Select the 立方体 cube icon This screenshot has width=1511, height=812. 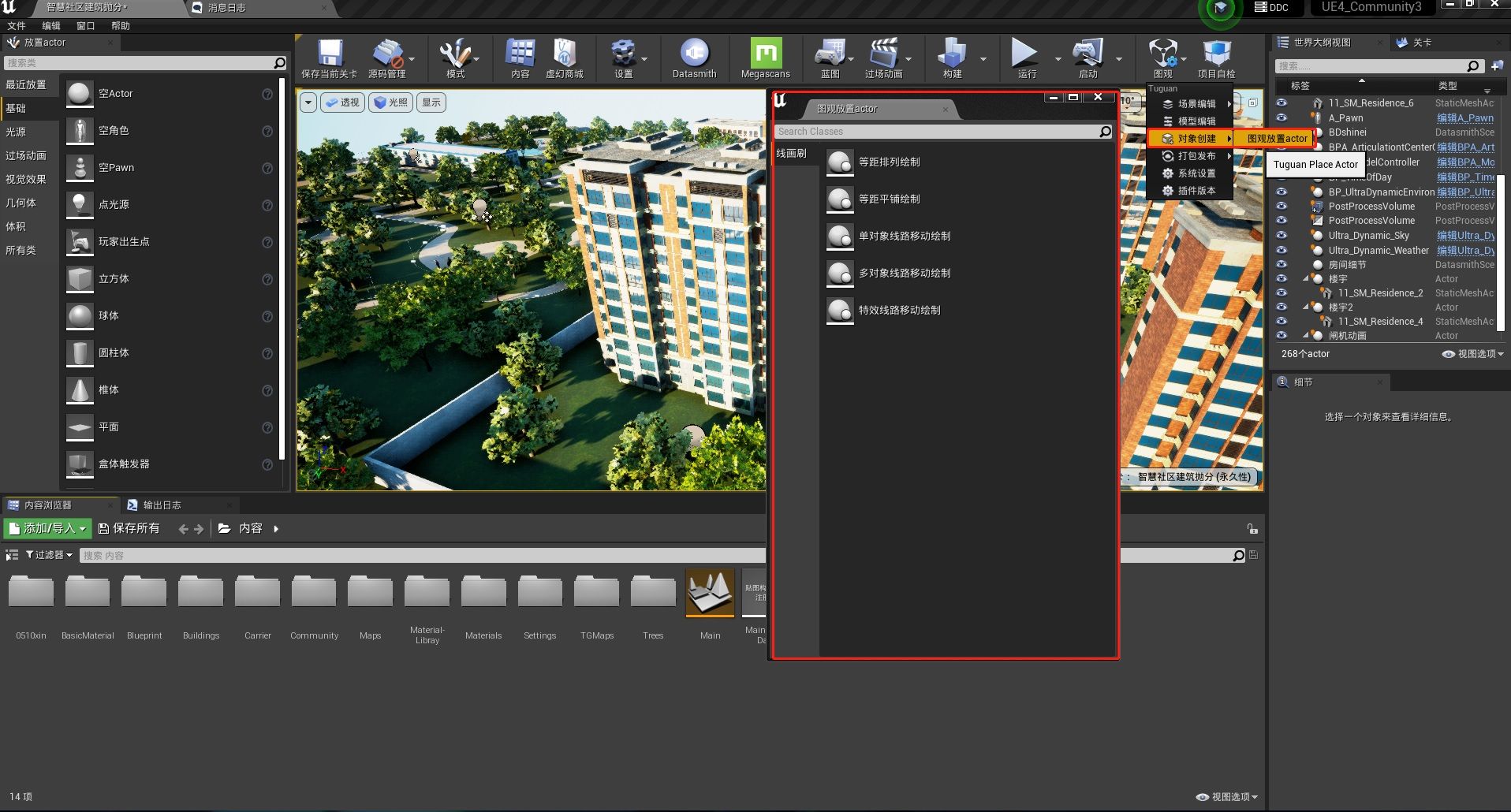80,279
